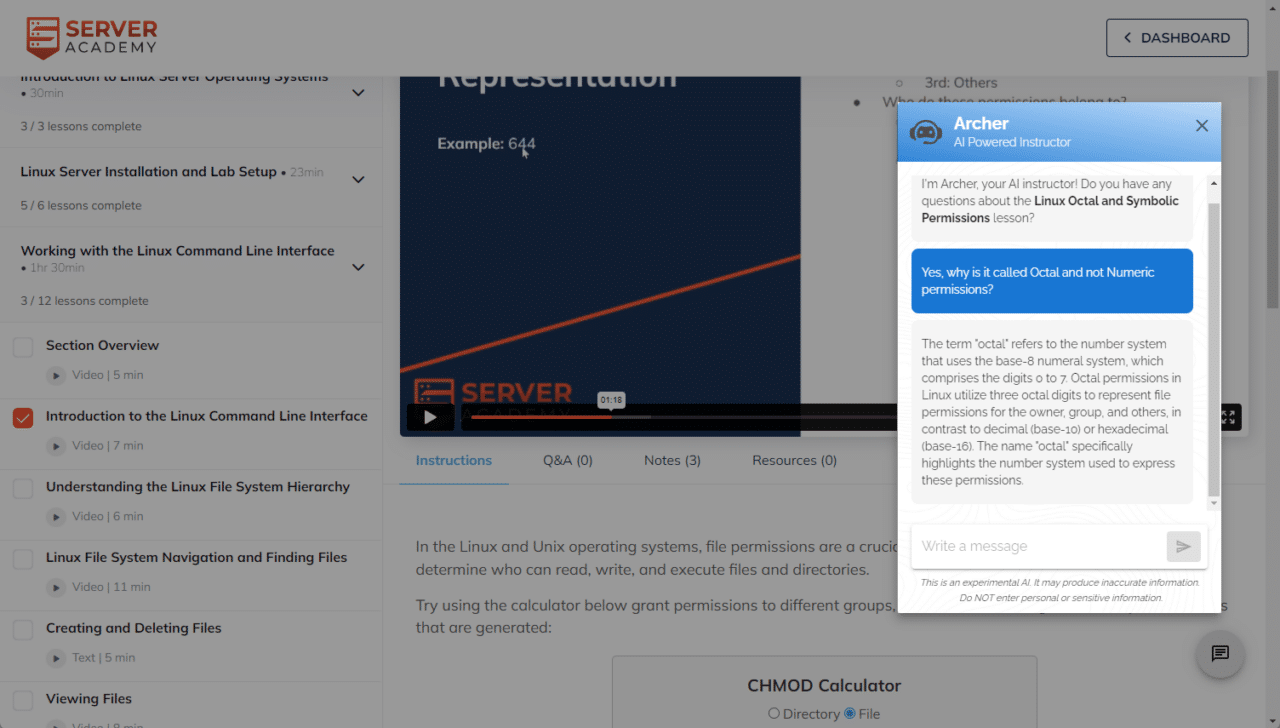Select the Directory radio button
The width and height of the screenshot is (1280, 728).
(774, 713)
